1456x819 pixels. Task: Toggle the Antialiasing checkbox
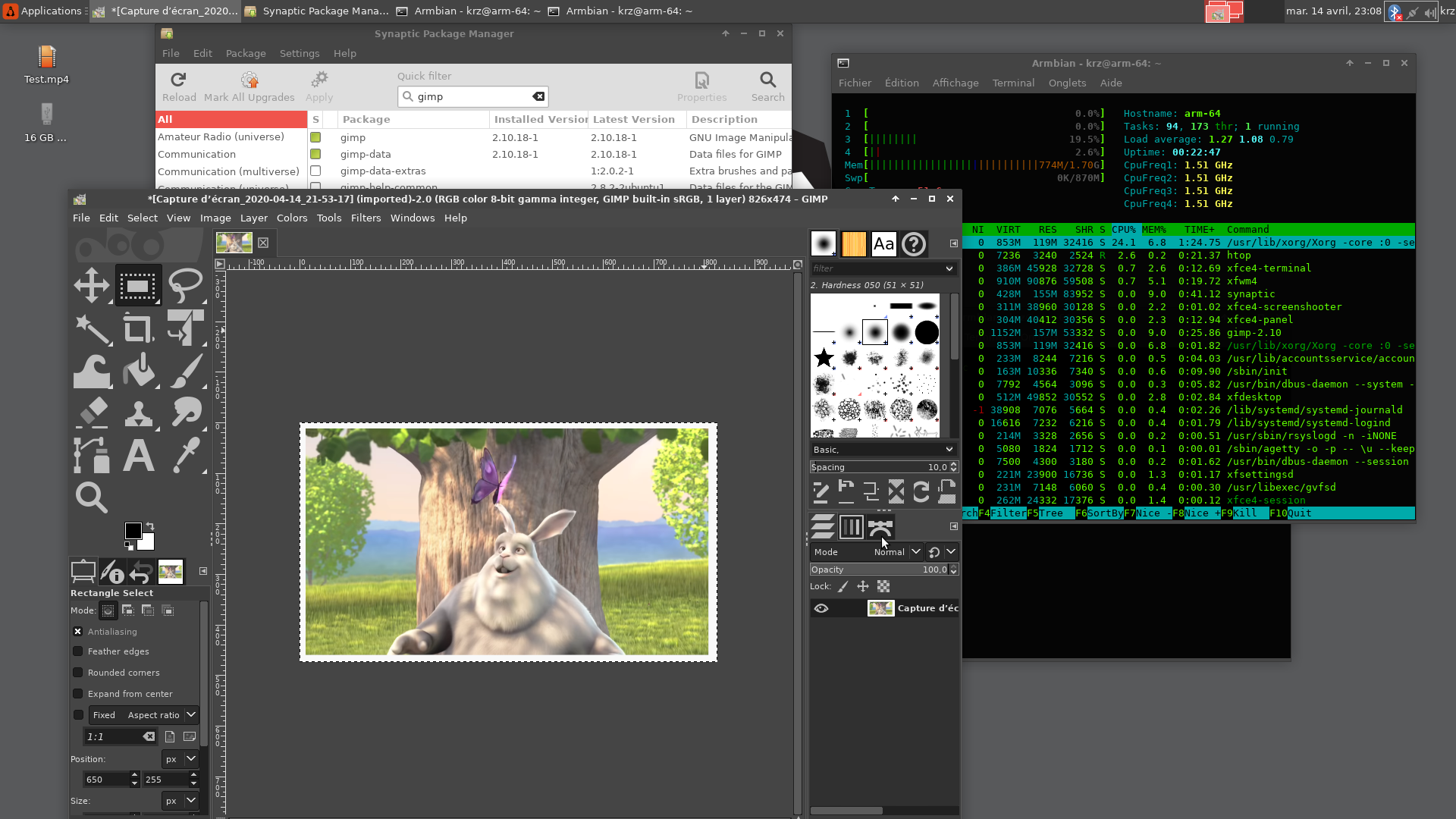point(77,631)
